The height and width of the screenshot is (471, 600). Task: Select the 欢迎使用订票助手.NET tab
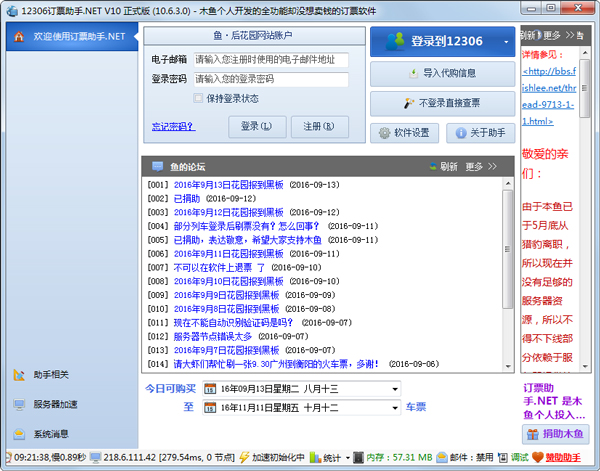pyautogui.click(x=72, y=36)
